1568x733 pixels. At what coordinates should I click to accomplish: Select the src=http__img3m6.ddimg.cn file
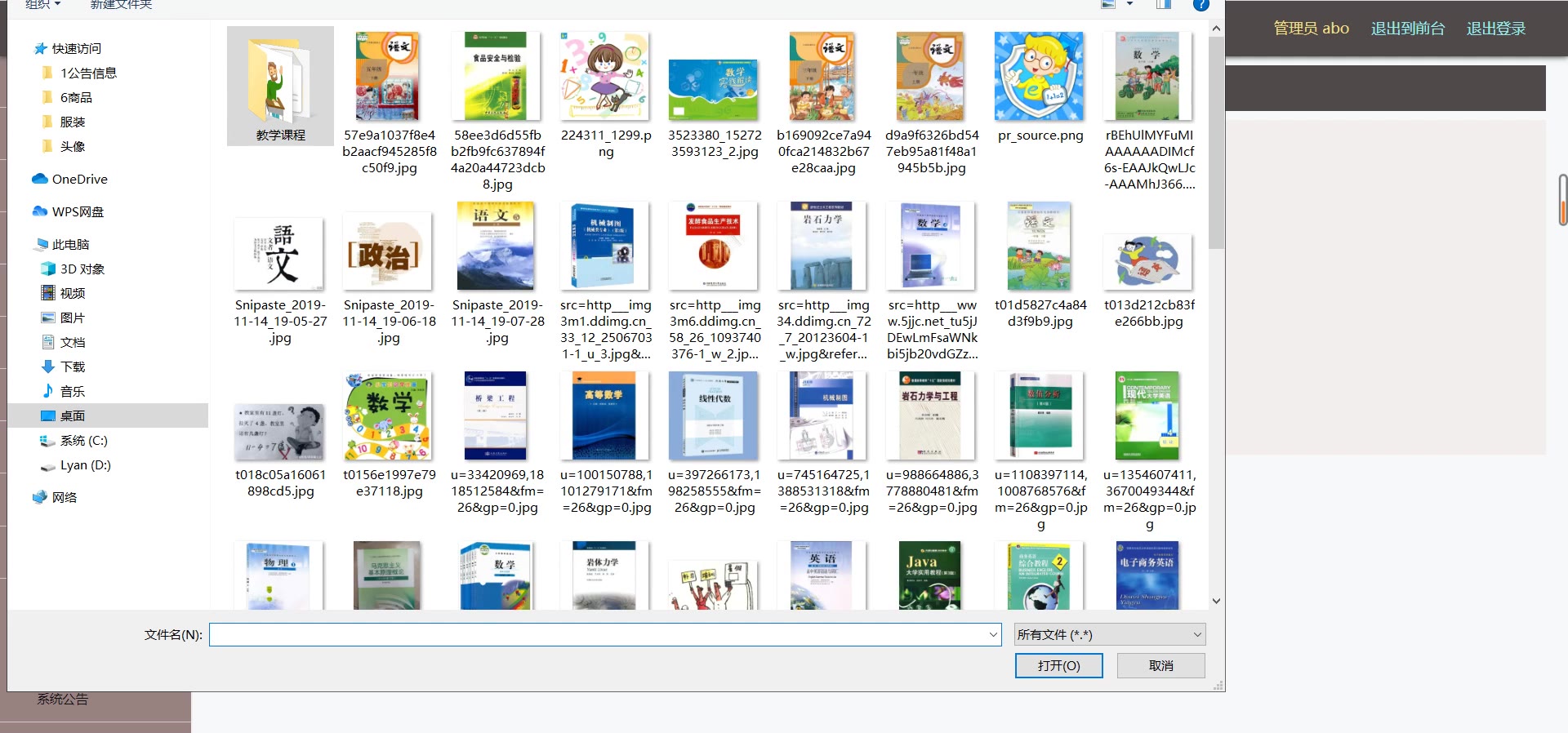point(715,282)
